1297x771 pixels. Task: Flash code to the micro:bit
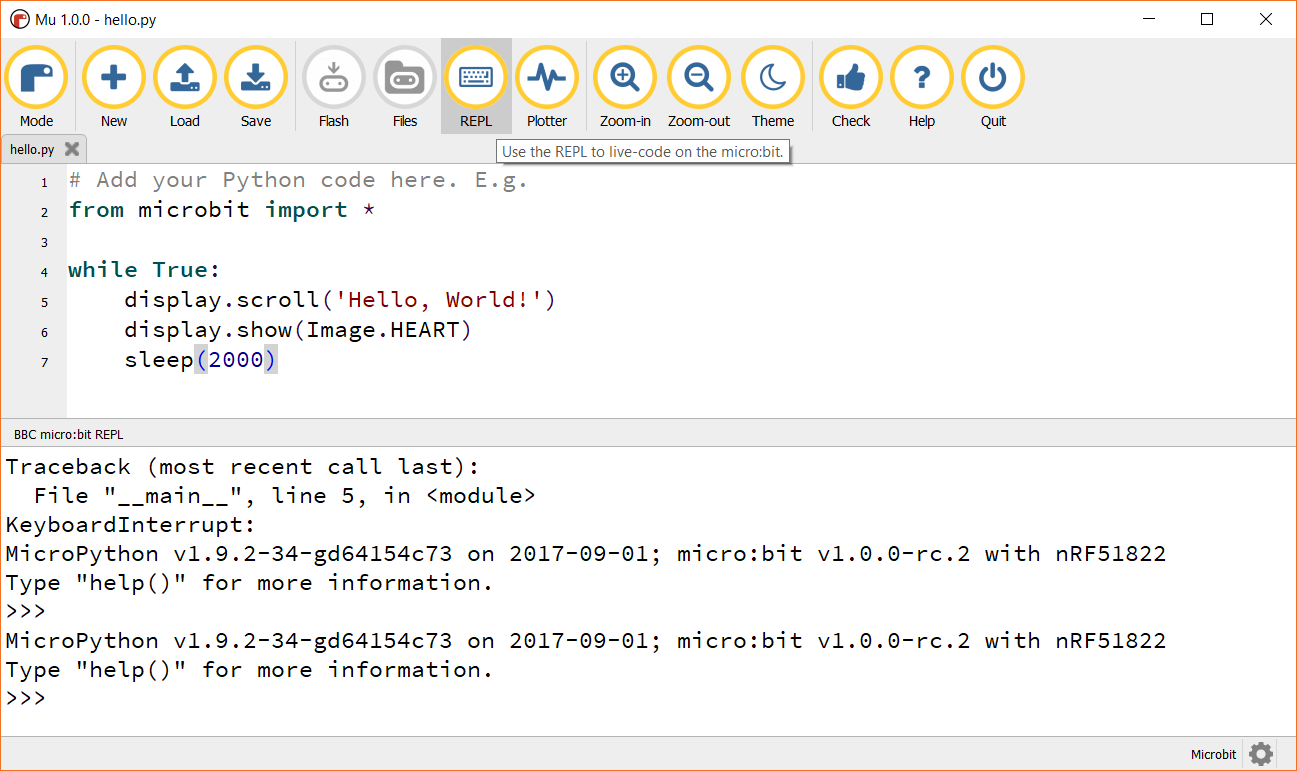click(x=334, y=87)
